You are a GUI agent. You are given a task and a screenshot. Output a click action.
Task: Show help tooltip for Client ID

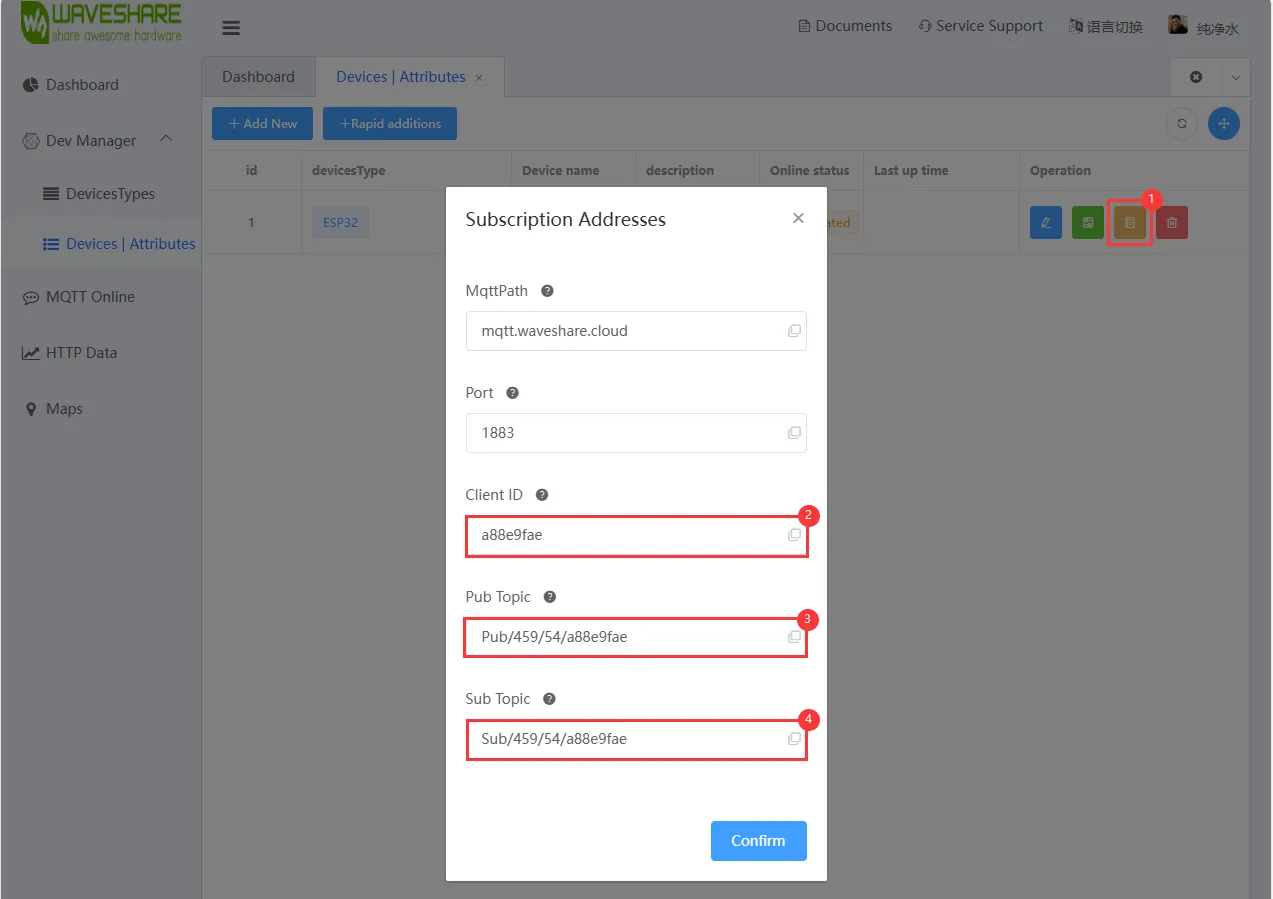point(542,495)
